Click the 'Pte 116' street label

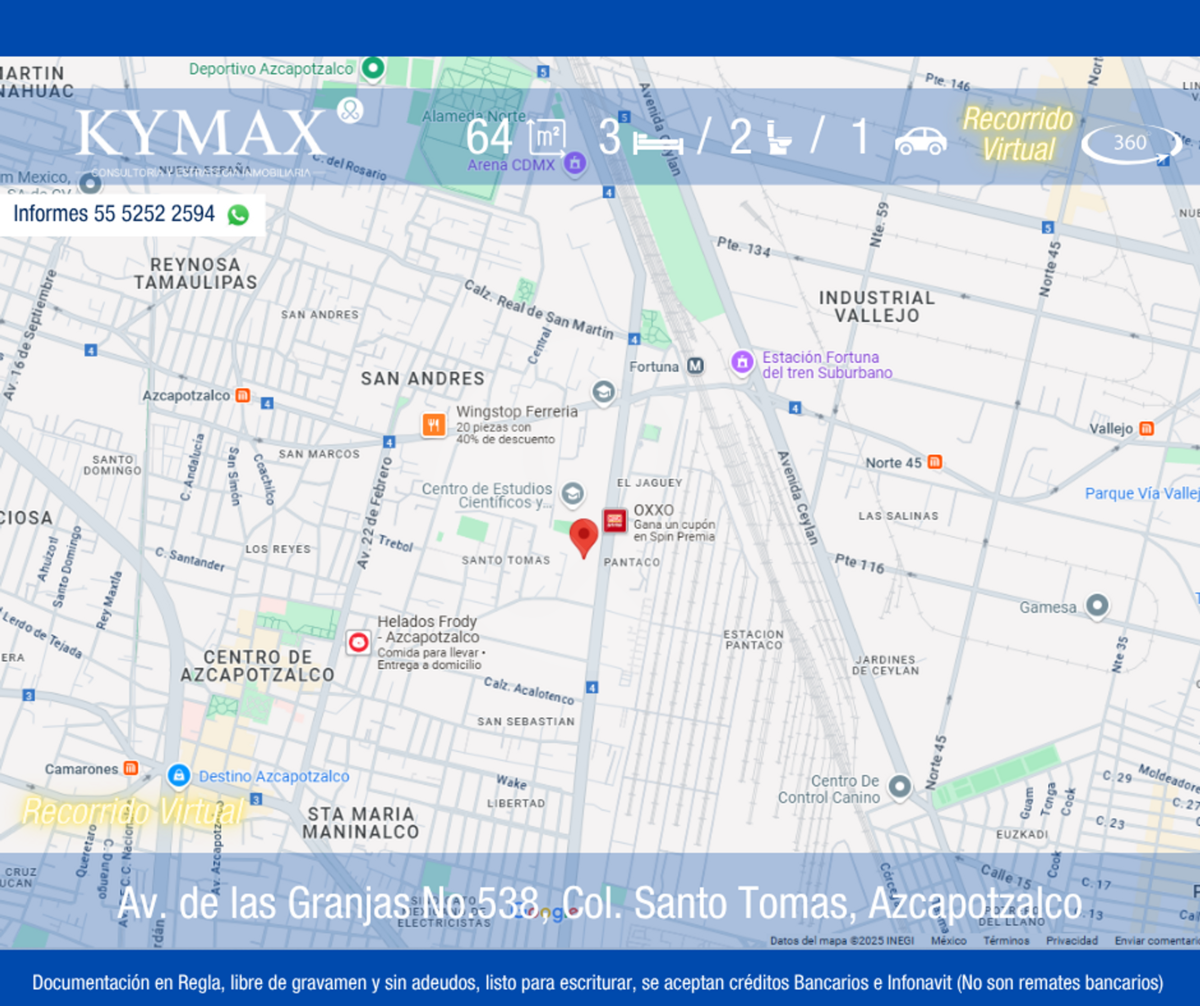[861, 565]
